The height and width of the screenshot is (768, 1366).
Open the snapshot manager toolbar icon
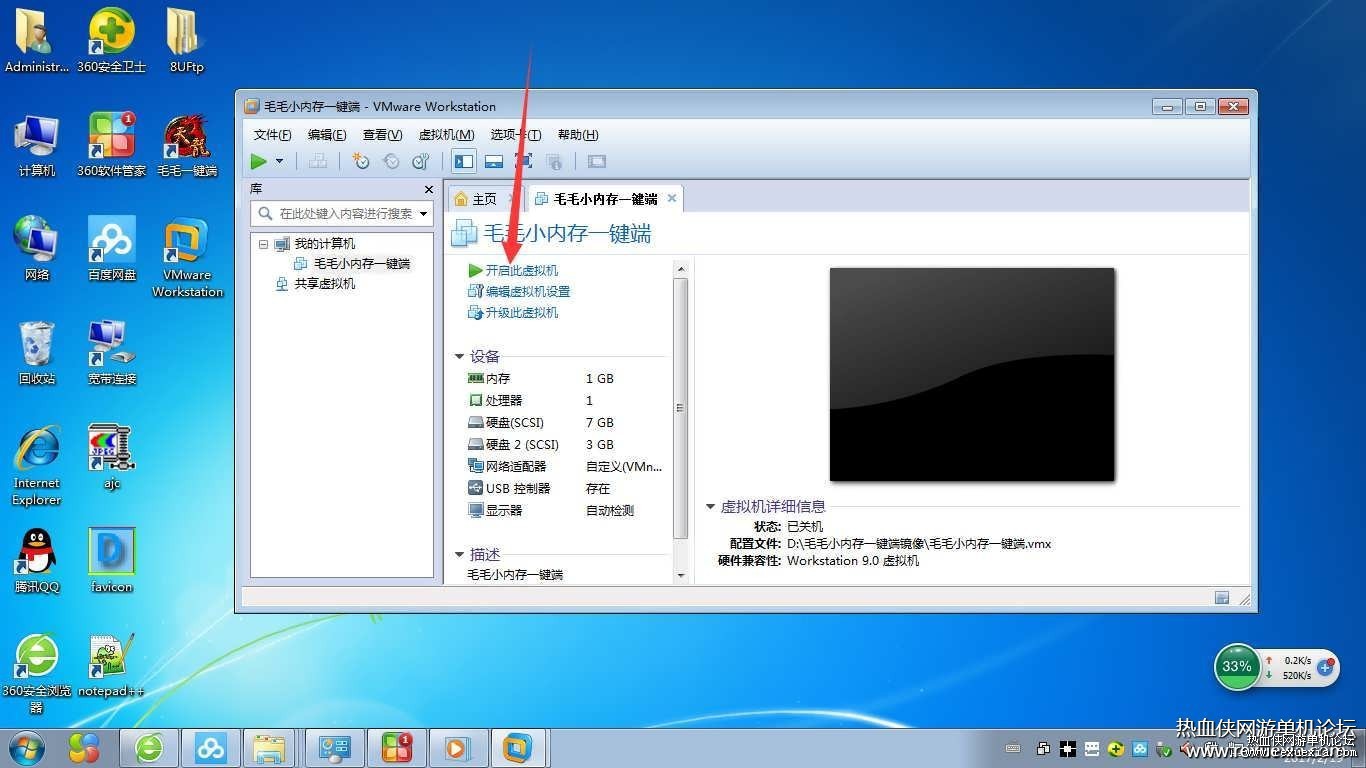pos(421,161)
